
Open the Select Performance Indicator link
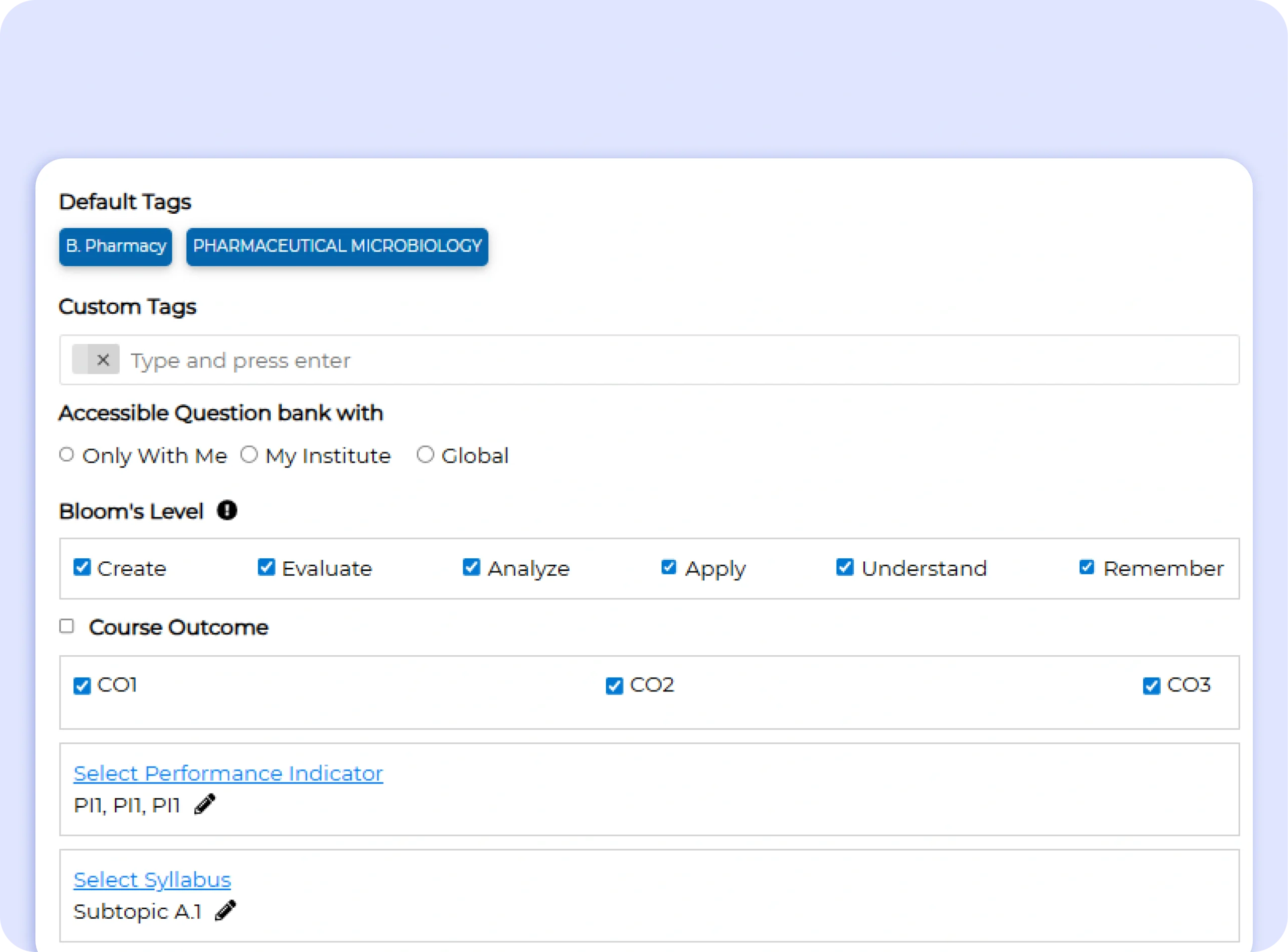[228, 773]
